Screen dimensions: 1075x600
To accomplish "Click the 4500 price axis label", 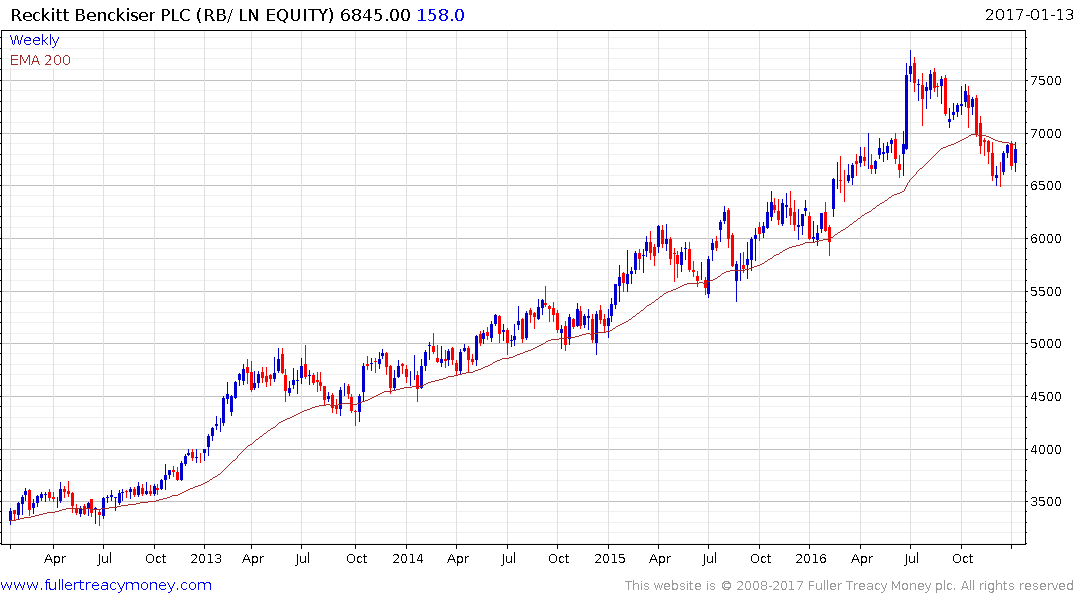I will (x=1045, y=396).
